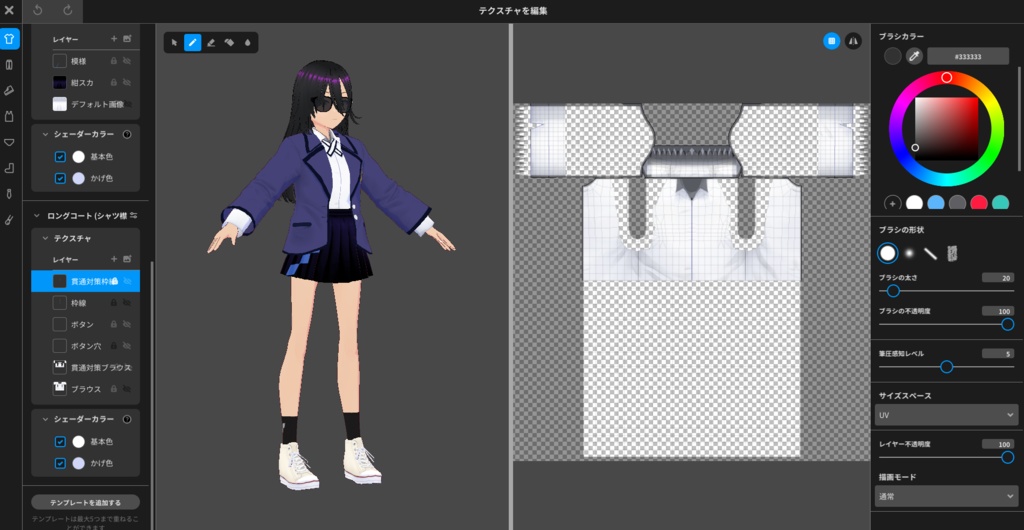Open the necktie category in sidebar
This screenshot has height=530, width=1024.
tap(9, 195)
